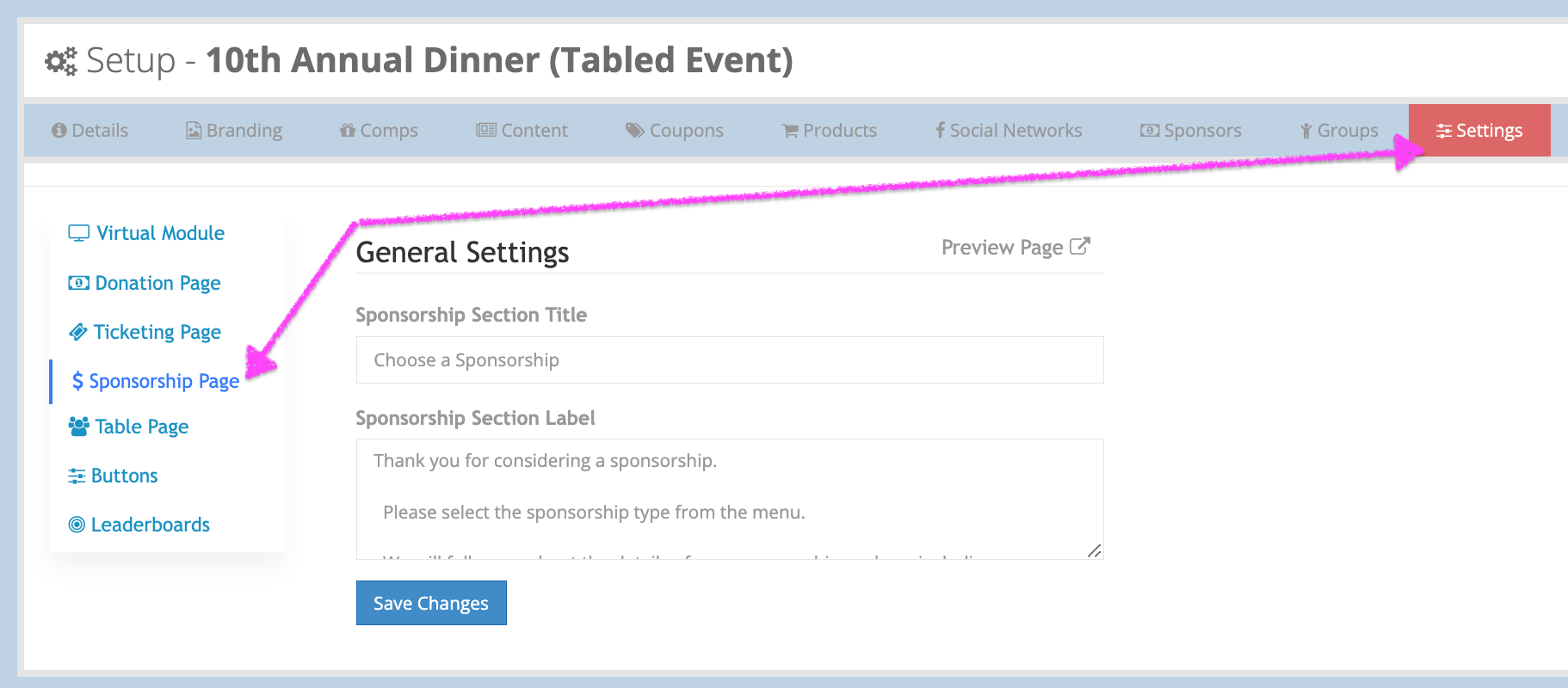Viewport: 1568px width, 688px height.
Task: Open the Social Networks tab
Action: click(x=1009, y=131)
